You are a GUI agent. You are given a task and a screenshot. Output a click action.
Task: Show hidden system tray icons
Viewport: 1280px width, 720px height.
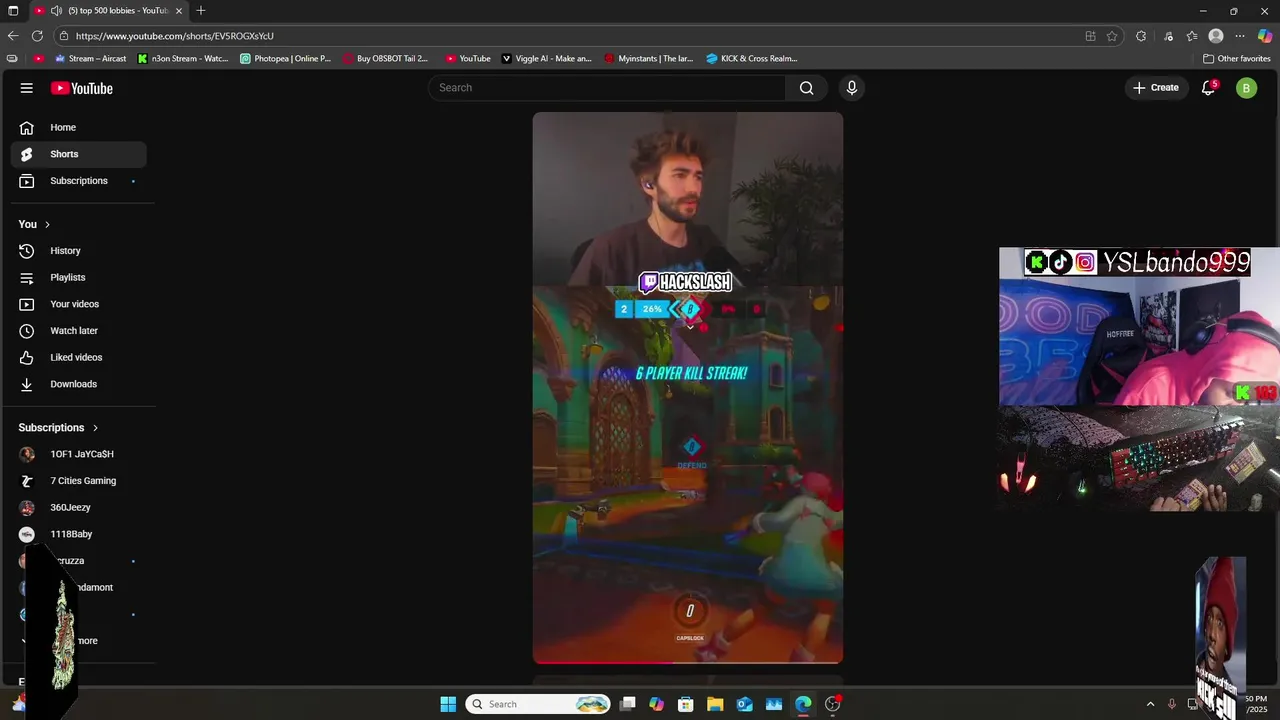pyautogui.click(x=1150, y=704)
